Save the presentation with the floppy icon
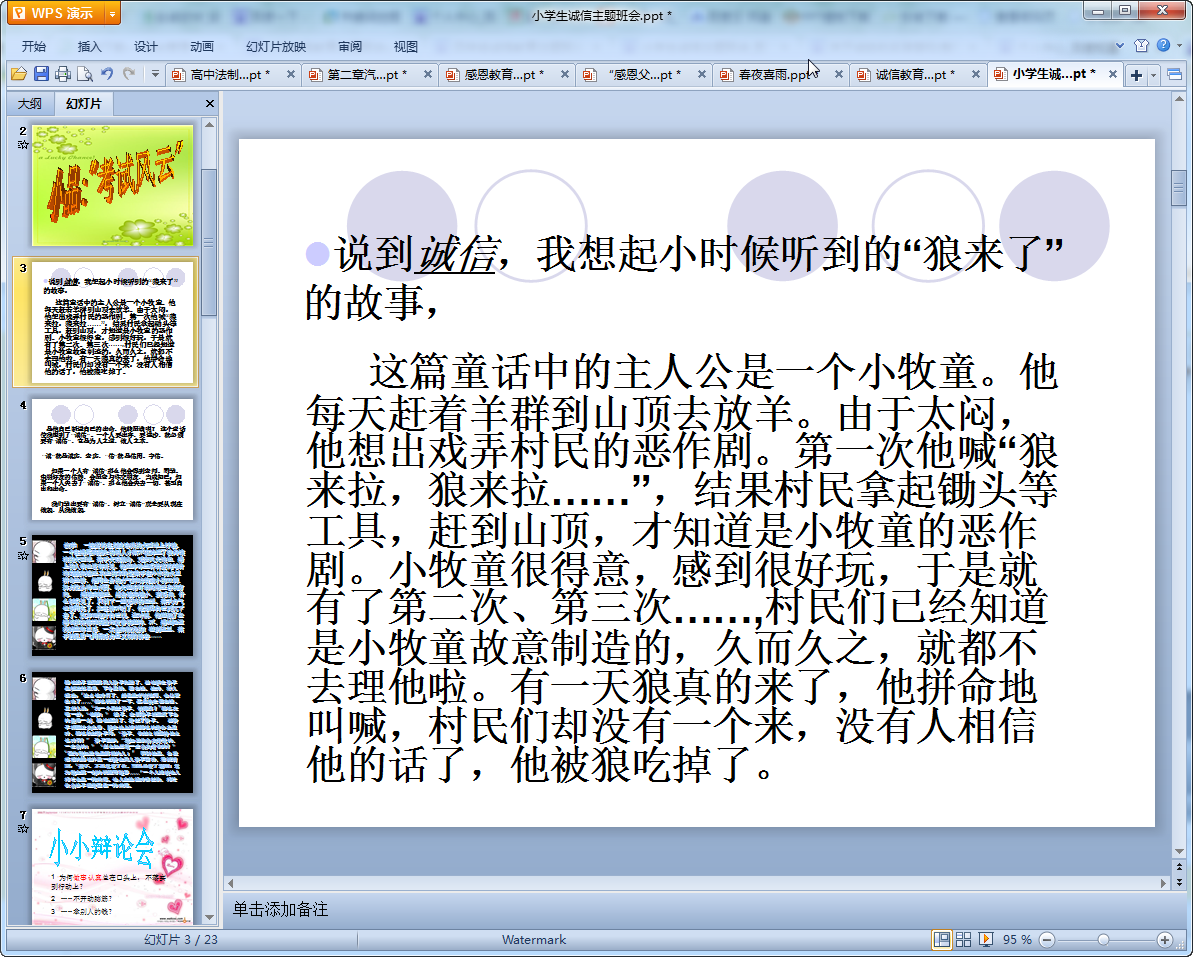 point(41,74)
